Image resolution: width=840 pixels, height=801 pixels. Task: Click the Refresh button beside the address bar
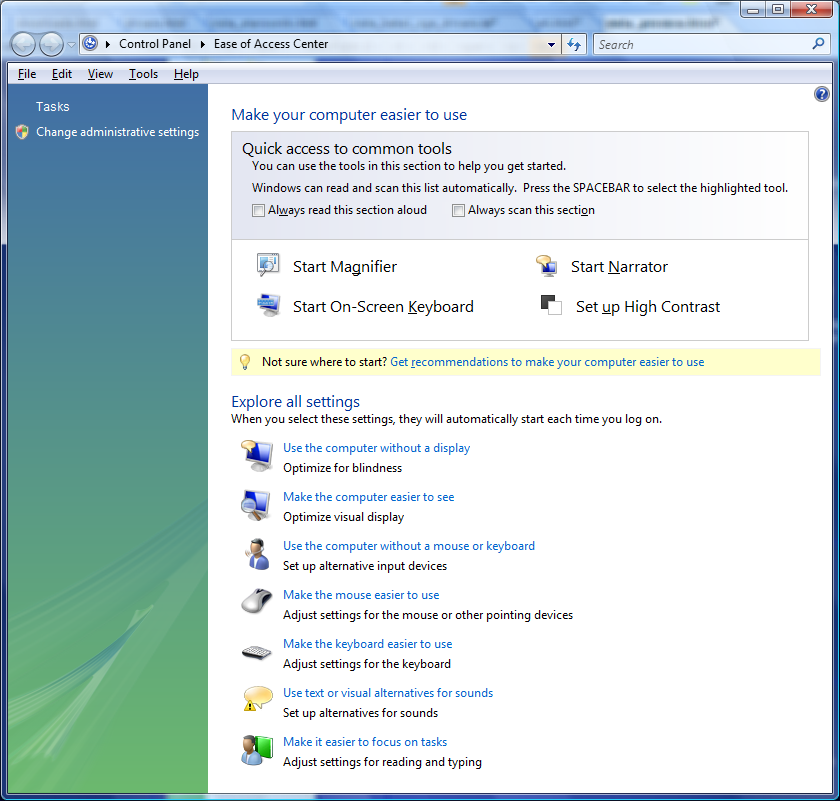pos(574,44)
